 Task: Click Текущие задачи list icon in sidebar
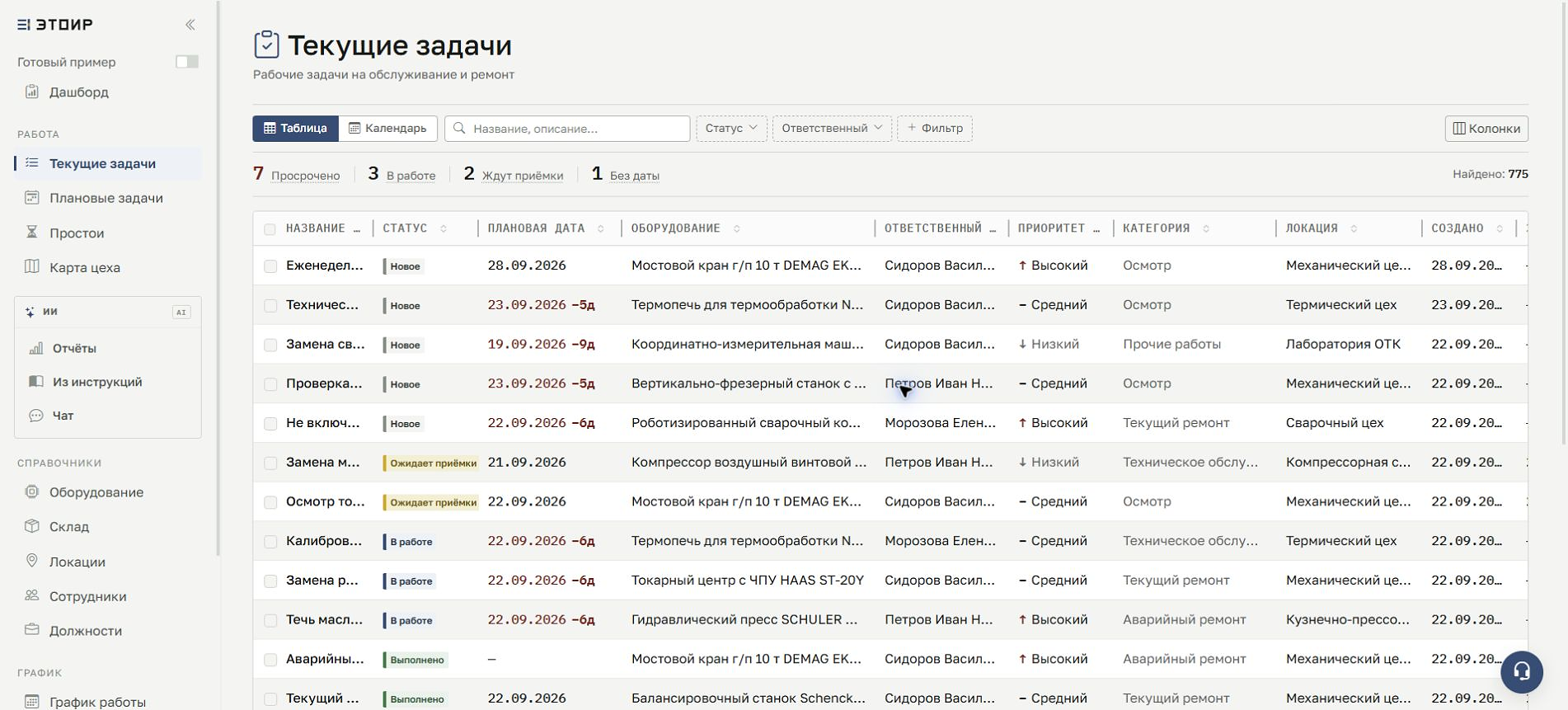(x=31, y=163)
